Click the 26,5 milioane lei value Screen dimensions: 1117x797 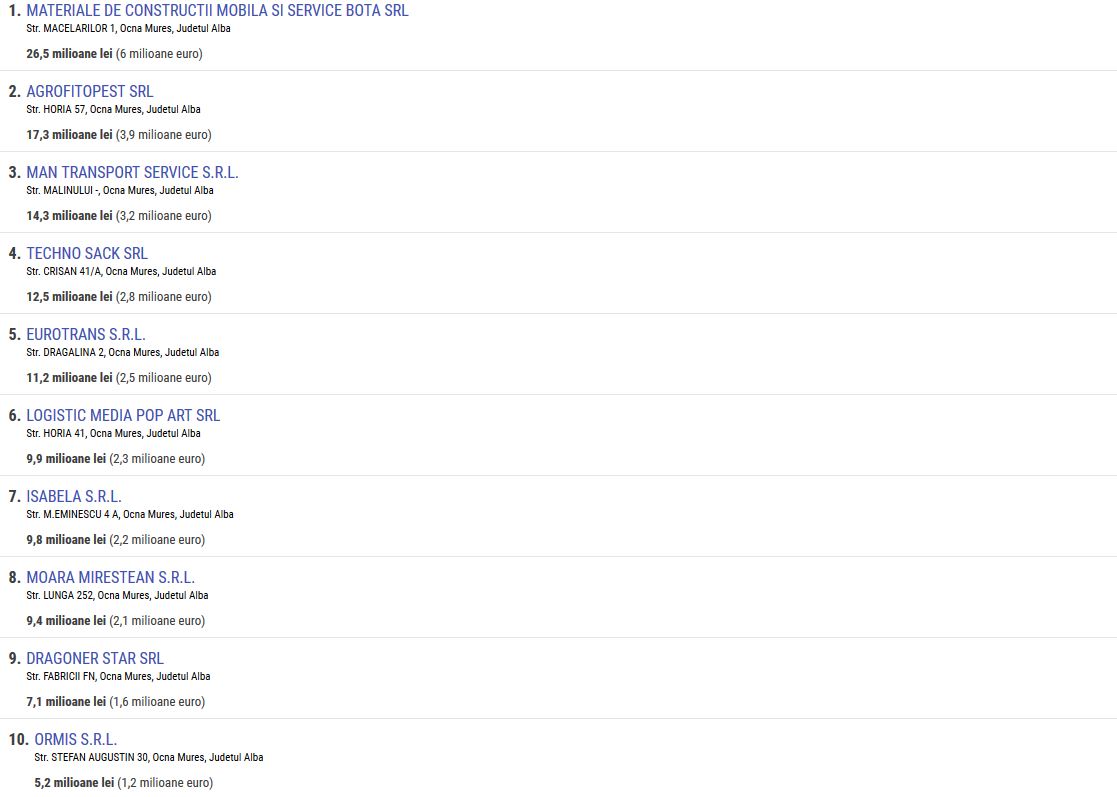[x=69, y=54]
